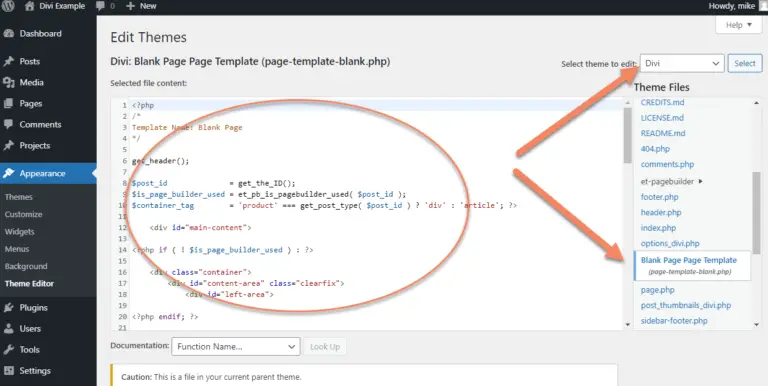768x386 pixels.
Task: Open Posts via the pushpin icon
Action: click(8, 62)
